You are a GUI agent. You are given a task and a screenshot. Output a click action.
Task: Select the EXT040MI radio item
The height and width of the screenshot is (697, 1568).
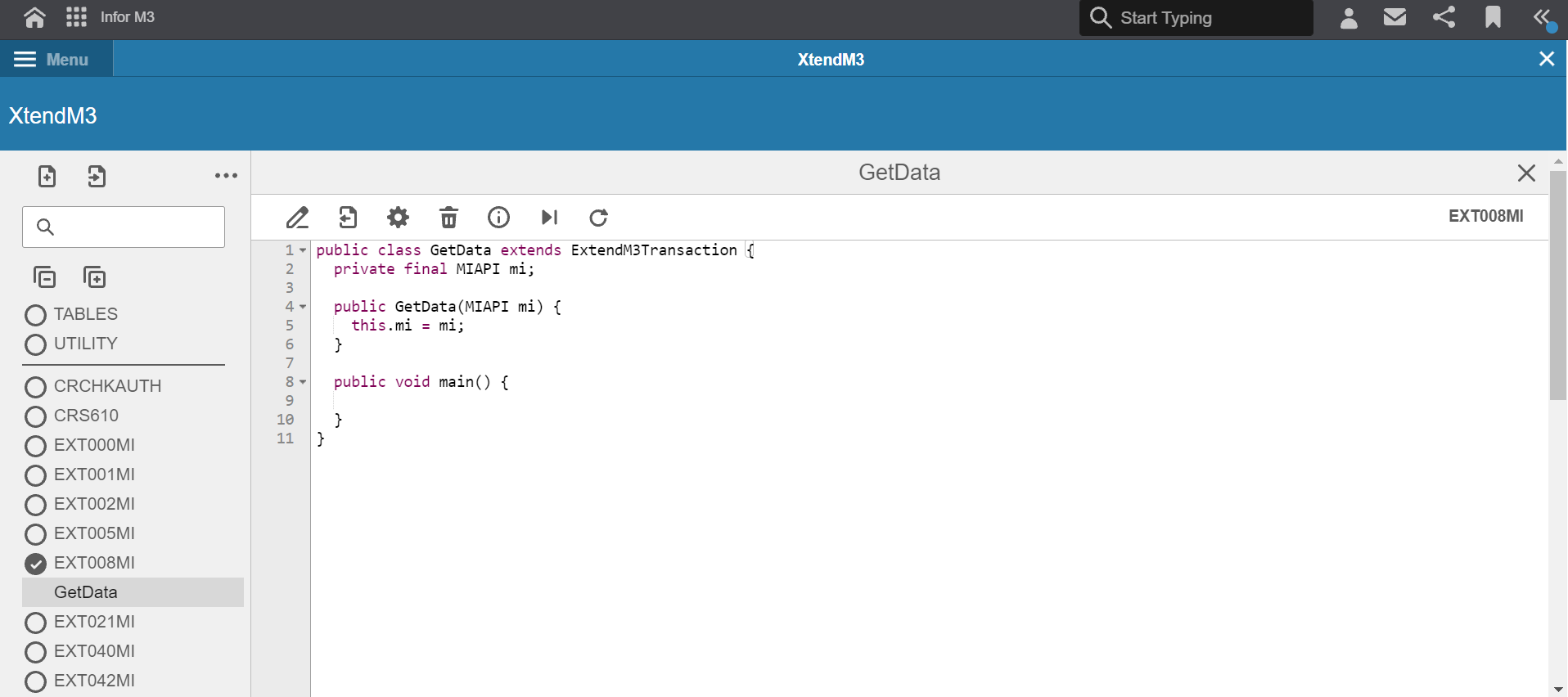[35, 652]
